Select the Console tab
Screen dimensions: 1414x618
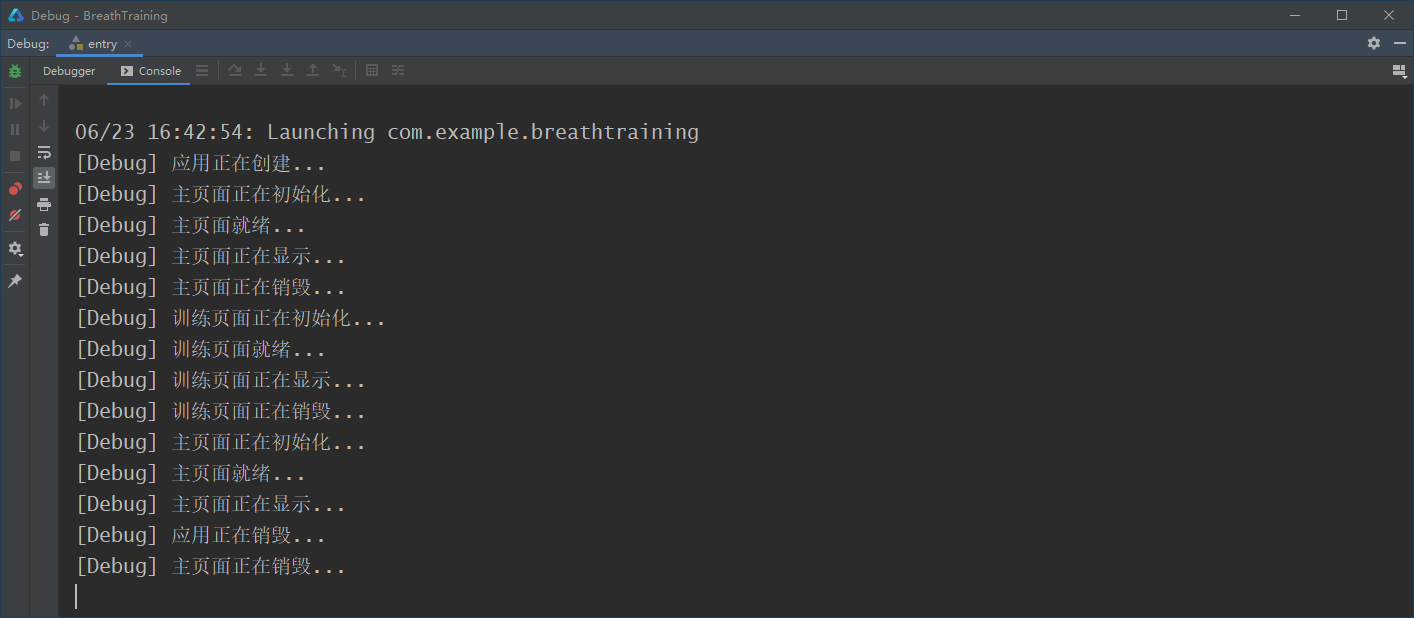[x=150, y=71]
